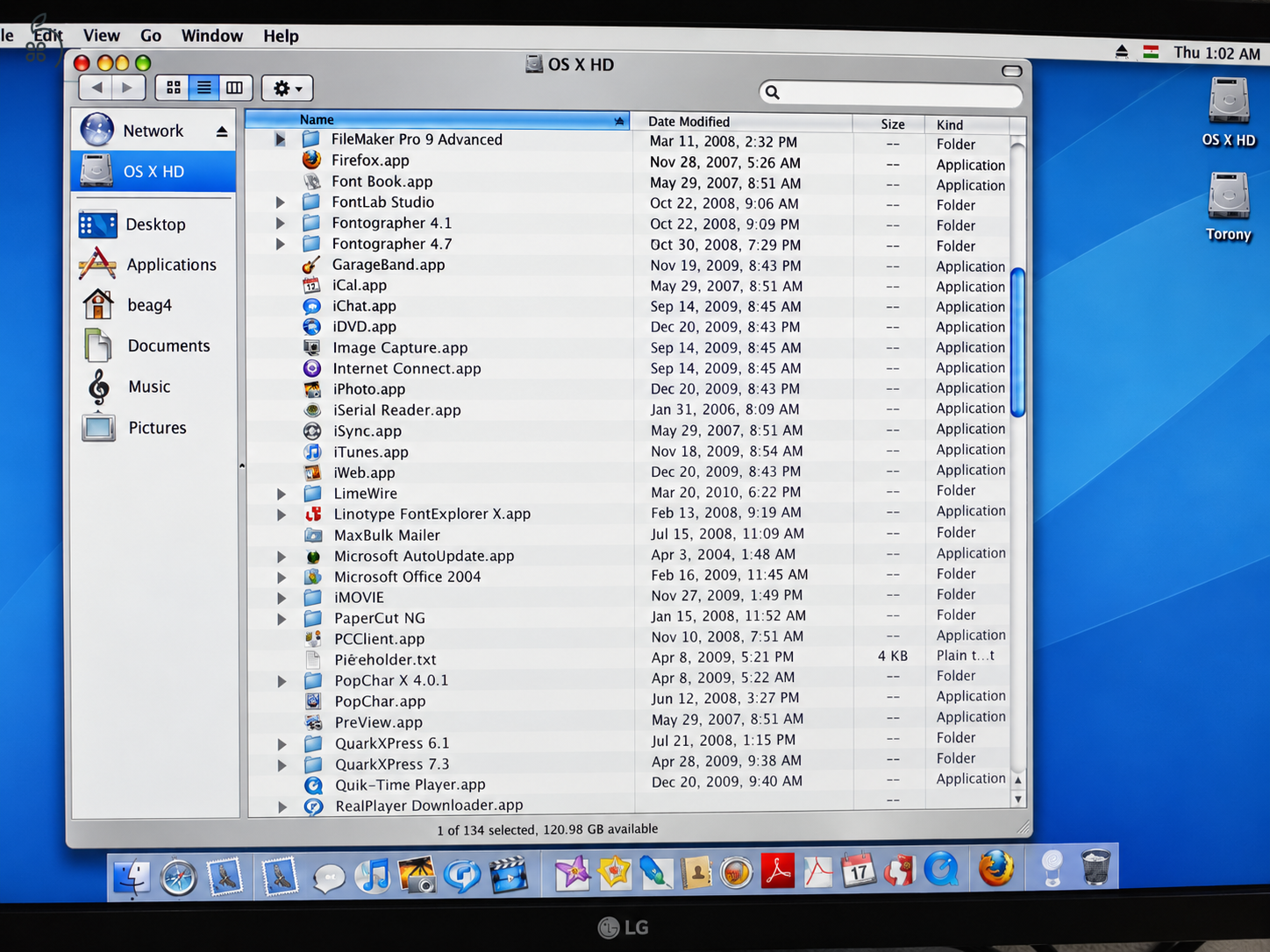
Task: Open the flag input menu in menu bar
Action: point(1151,52)
